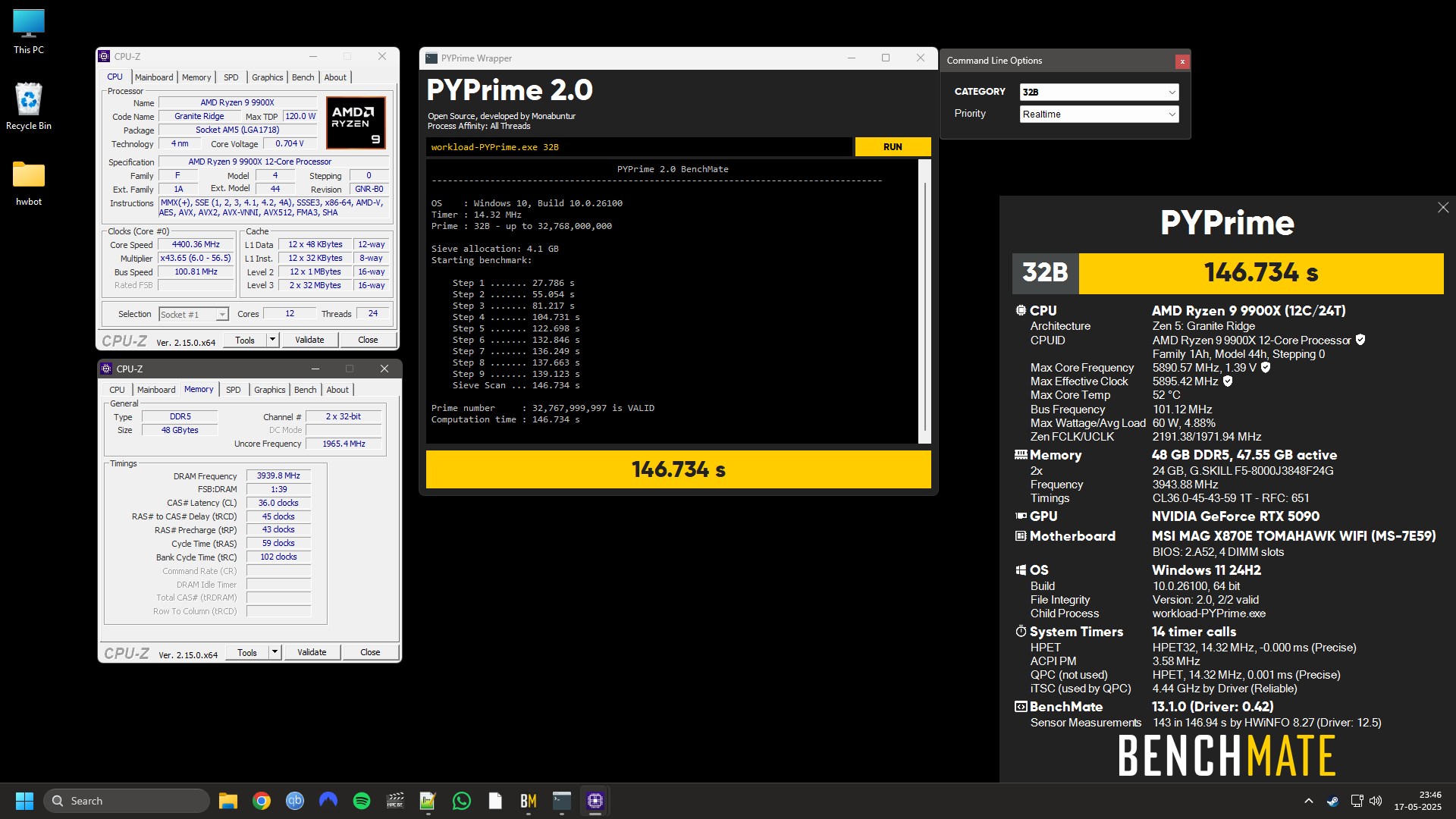Click Steam tray icon
This screenshot has width=1456, height=819.
coord(1332,801)
